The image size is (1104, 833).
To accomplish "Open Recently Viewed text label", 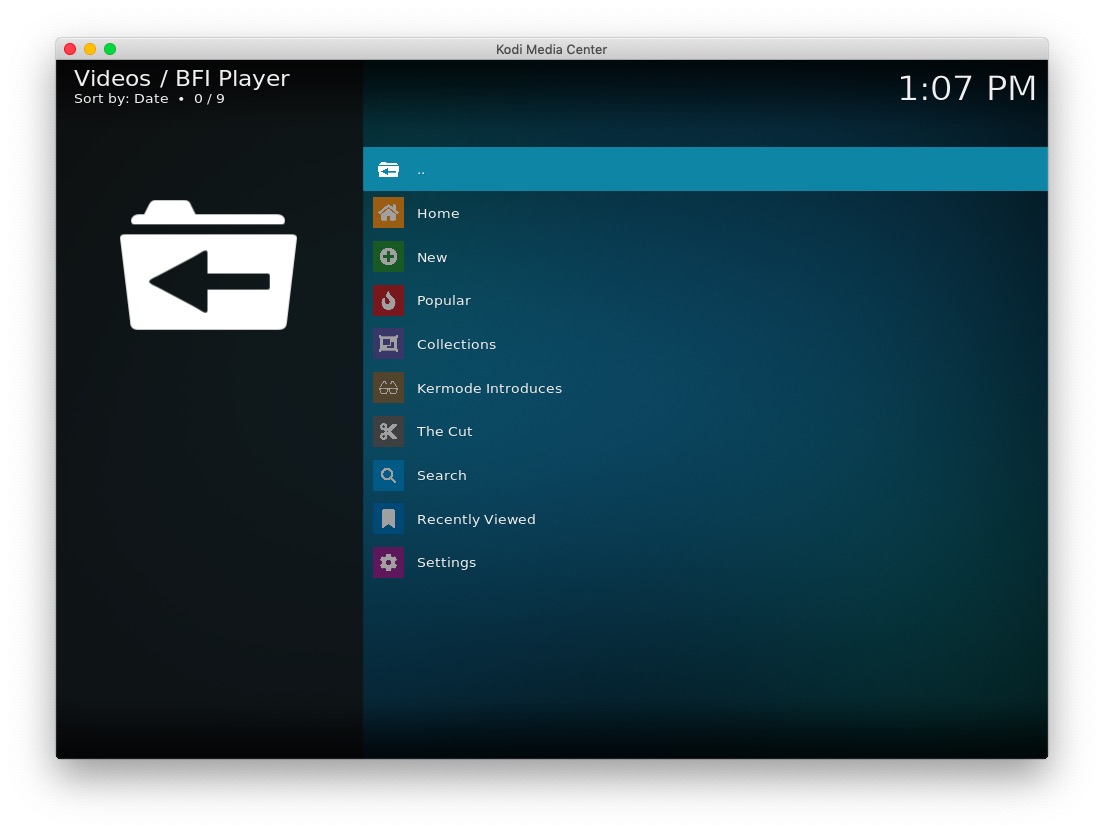I will click(x=476, y=519).
